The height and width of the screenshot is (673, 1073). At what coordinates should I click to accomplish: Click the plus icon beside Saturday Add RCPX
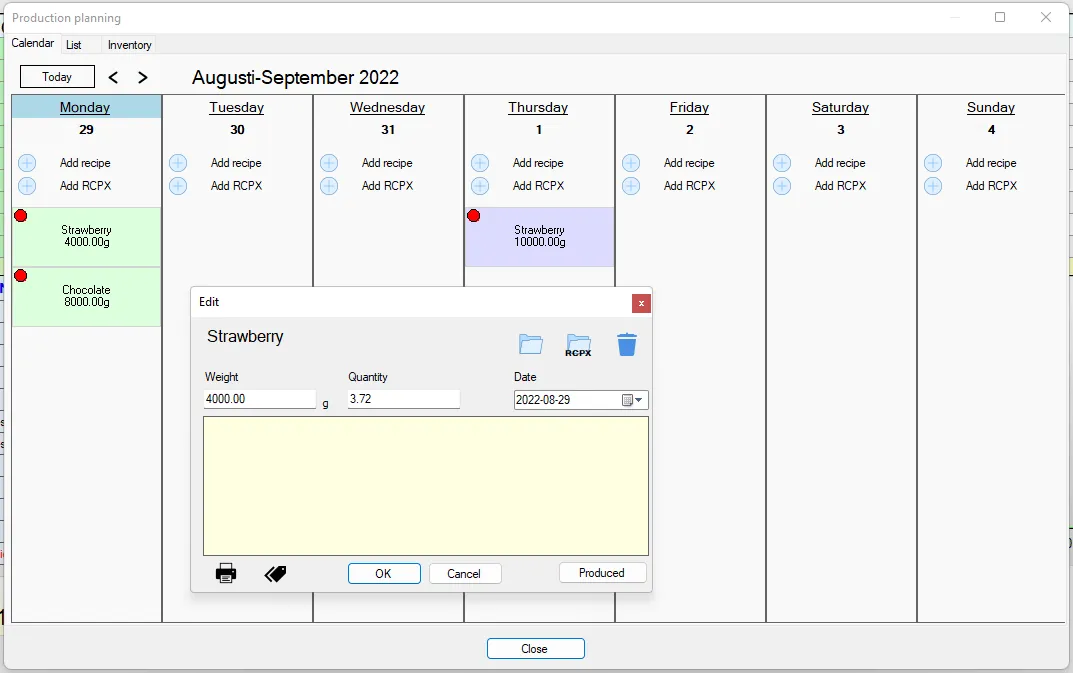coord(782,186)
